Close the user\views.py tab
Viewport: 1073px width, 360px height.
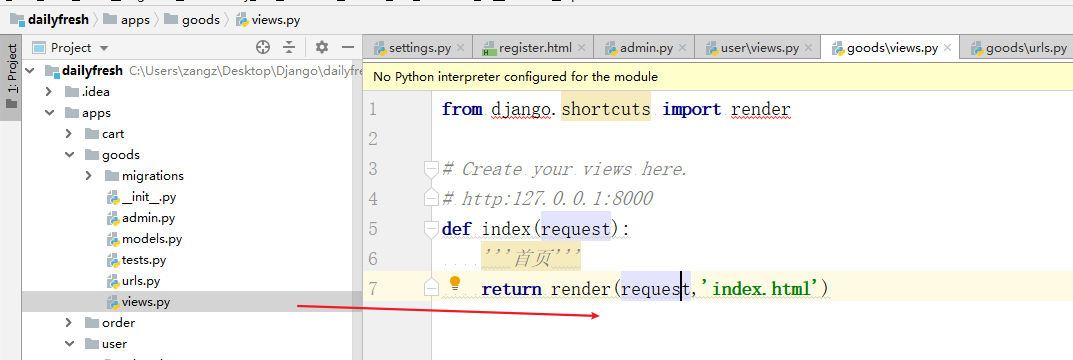coord(809,48)
